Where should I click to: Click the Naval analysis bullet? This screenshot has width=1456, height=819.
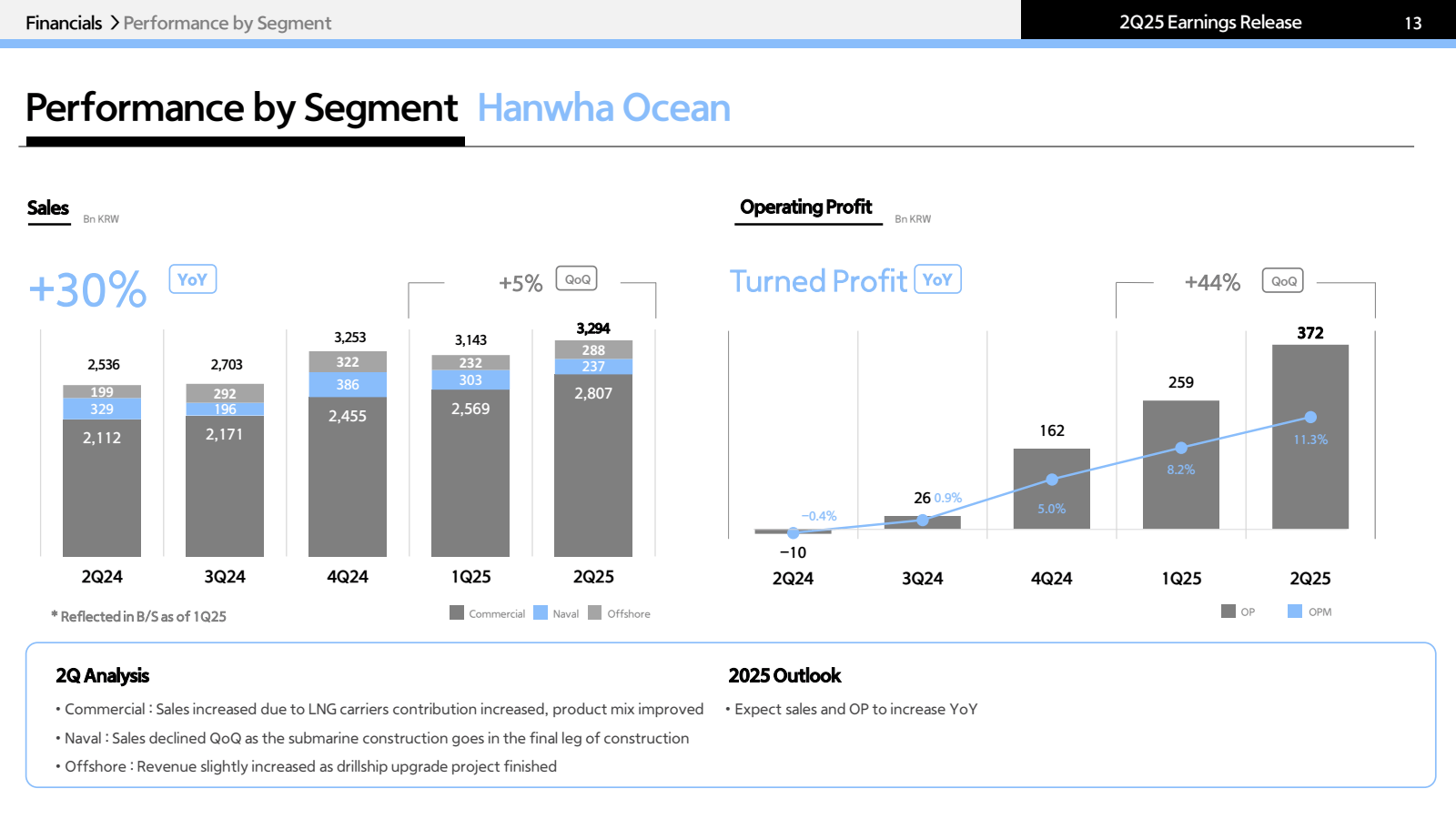click(372, 738)
